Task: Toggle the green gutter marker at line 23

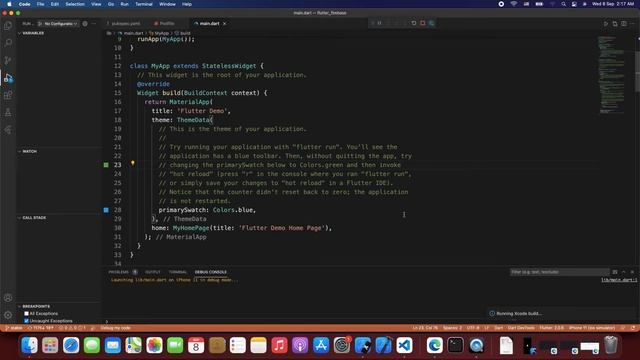Action: click(106, 165)
